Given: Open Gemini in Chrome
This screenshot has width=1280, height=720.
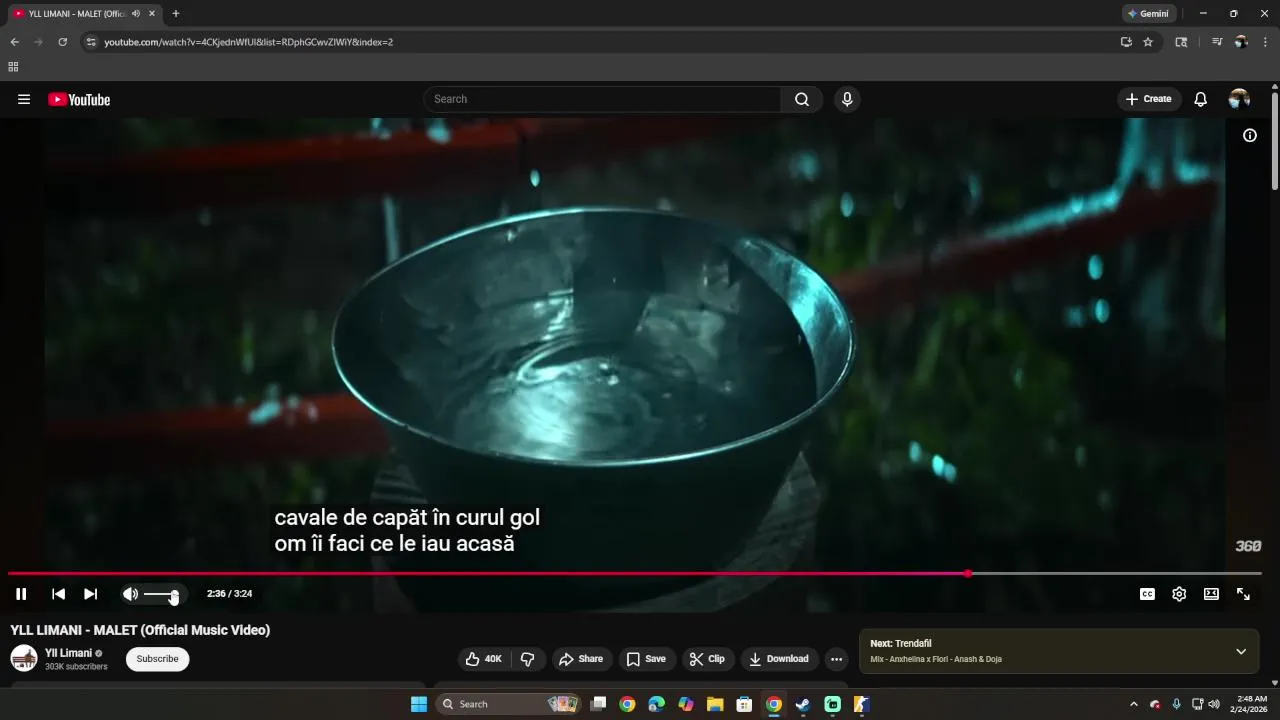Looking at the screenshot, I should (1148, 14).
